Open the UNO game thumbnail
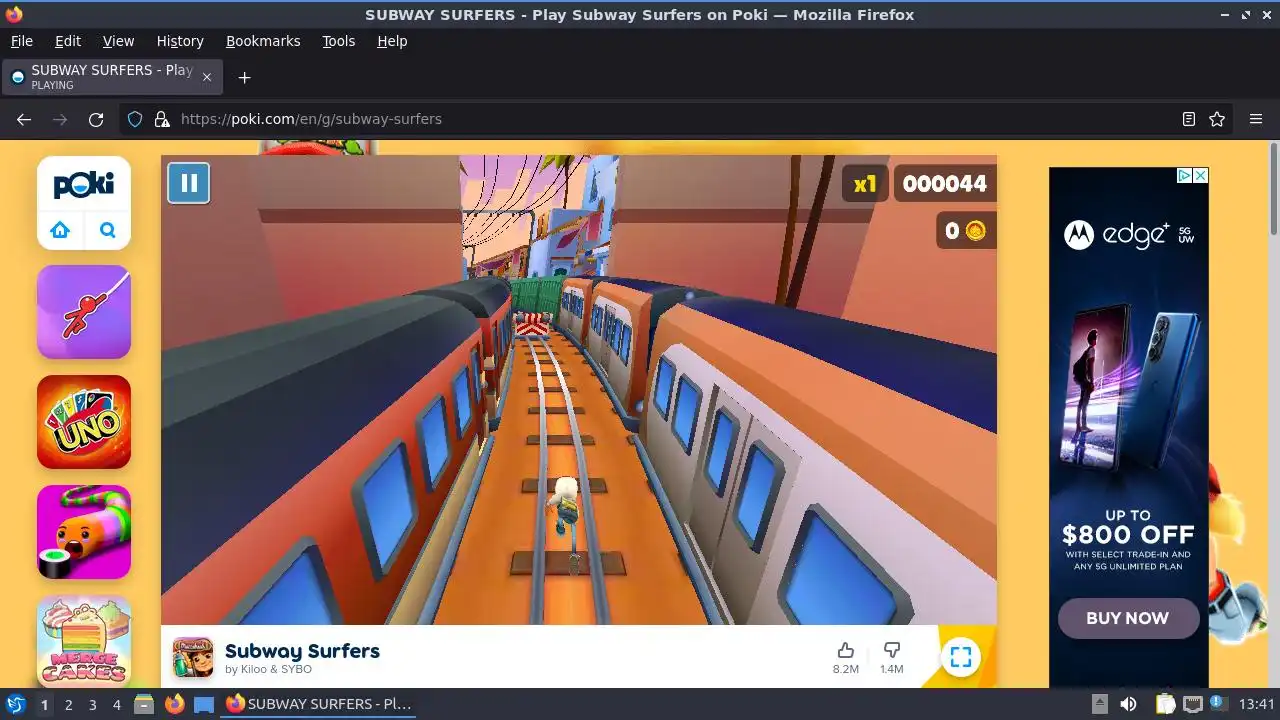 pyautogui.click(x=84, y=422)
